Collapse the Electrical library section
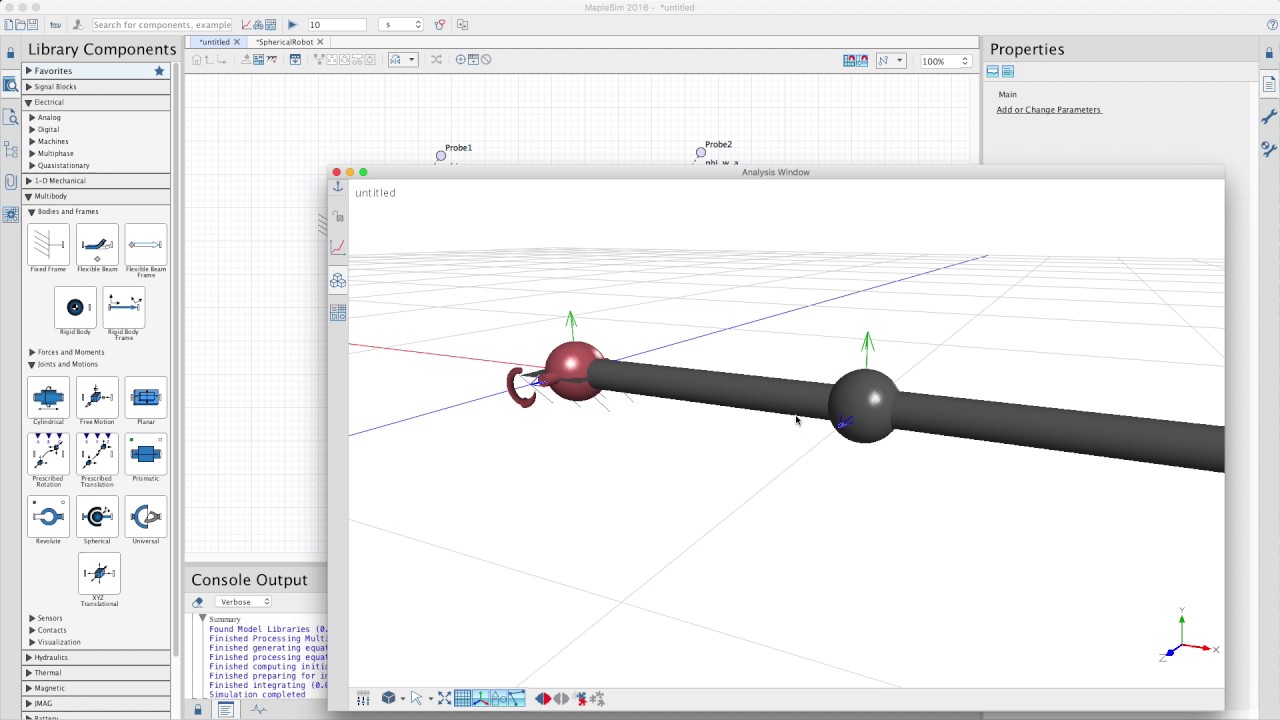This screenshot has width=1280, height=720. 29,102
